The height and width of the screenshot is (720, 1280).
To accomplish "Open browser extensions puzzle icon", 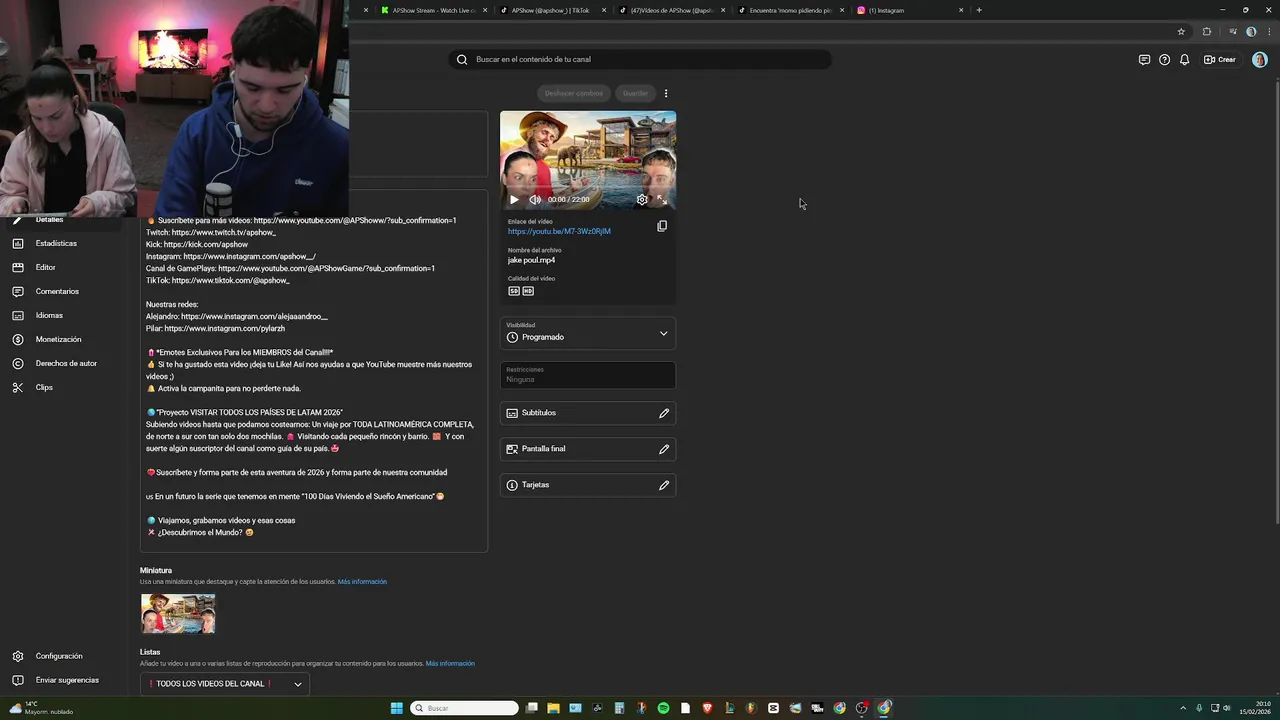I will (1207, 31).
